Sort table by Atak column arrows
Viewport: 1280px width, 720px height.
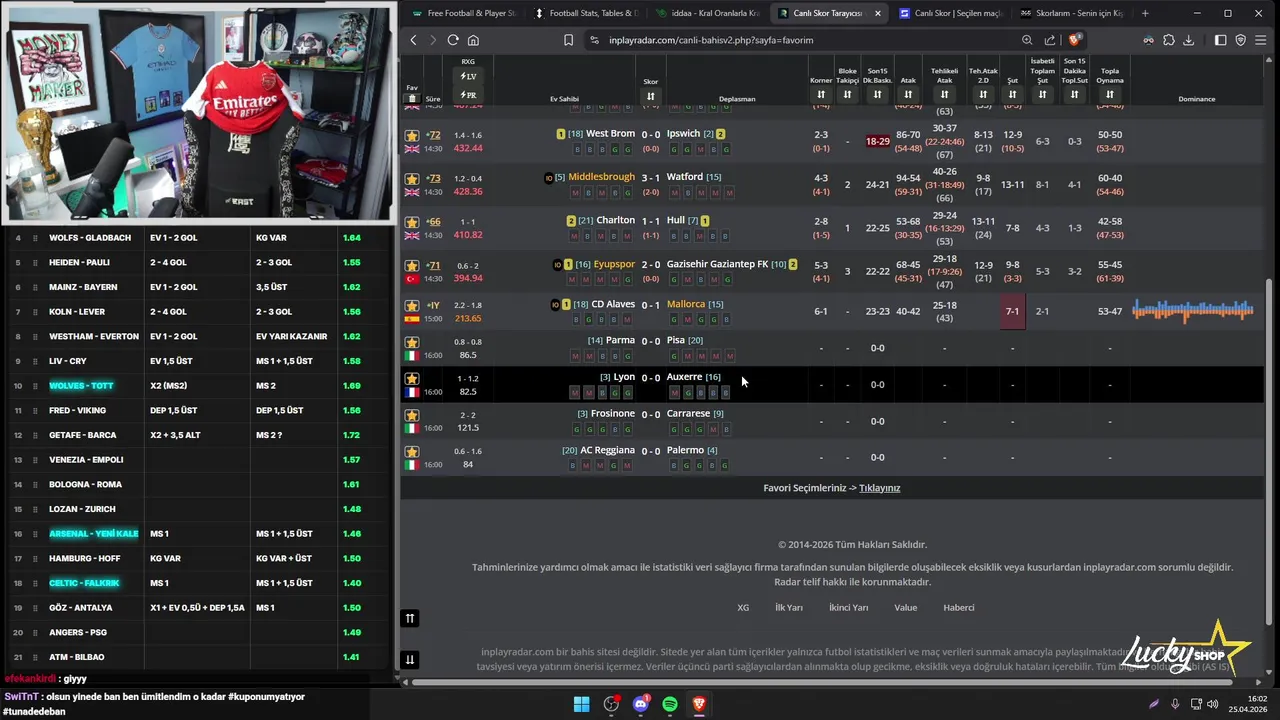point(908,95)
